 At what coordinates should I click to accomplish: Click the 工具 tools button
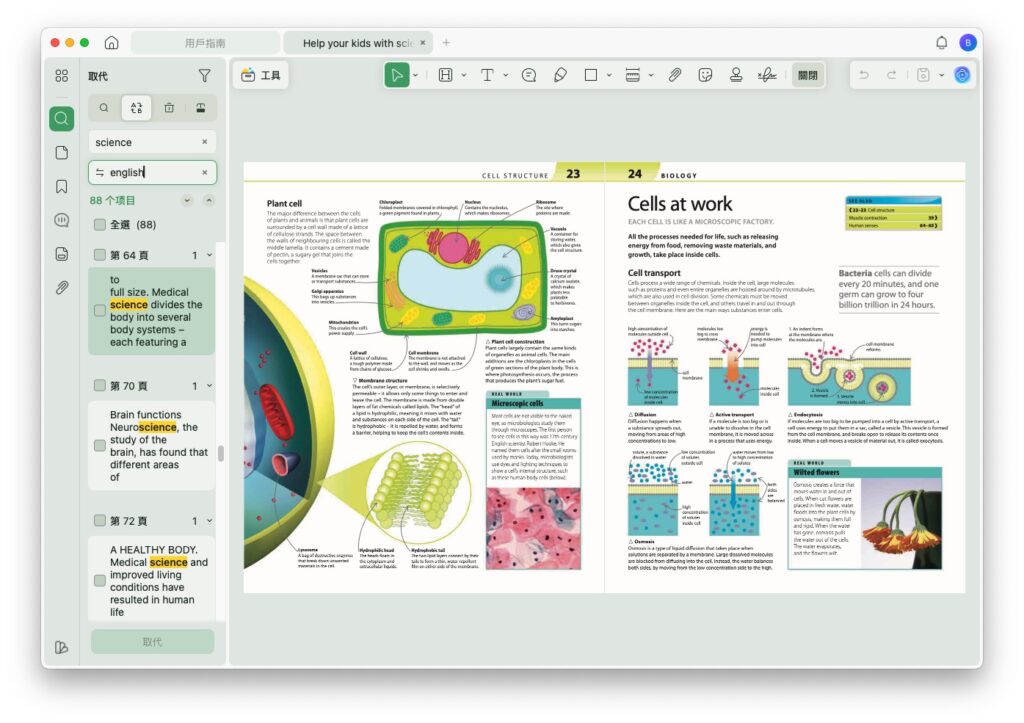(x=261, y=75)
